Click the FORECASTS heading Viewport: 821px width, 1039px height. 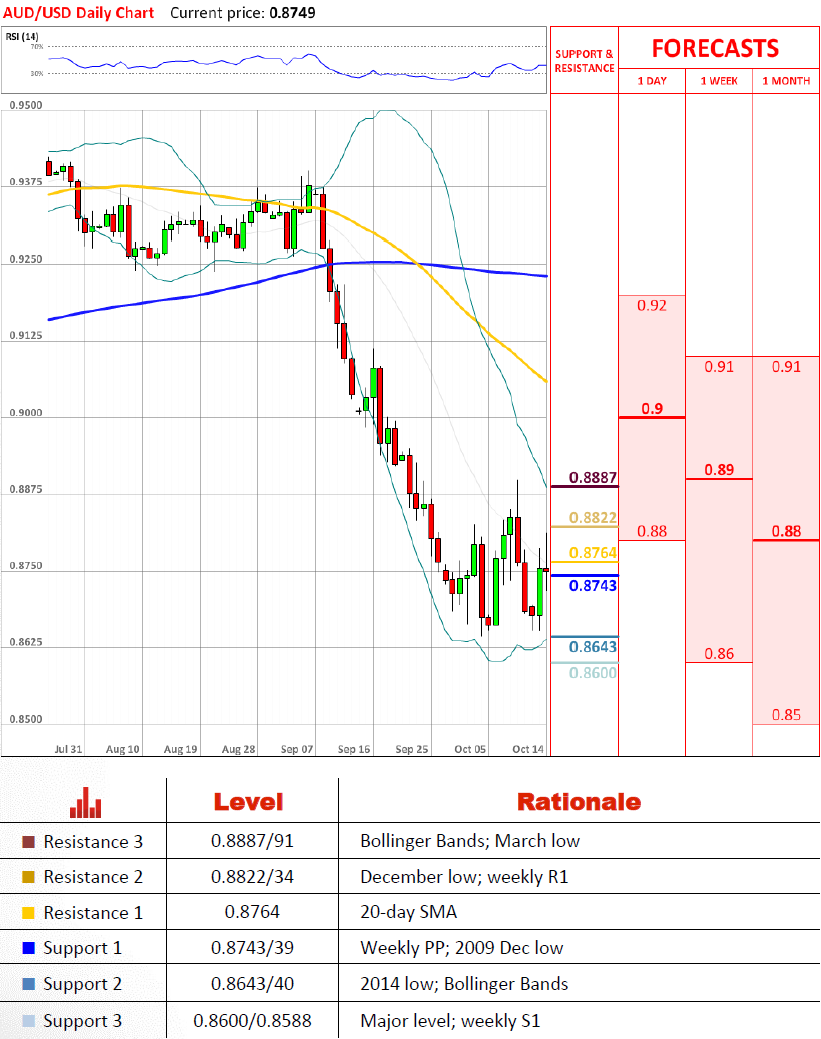[715, 48]
